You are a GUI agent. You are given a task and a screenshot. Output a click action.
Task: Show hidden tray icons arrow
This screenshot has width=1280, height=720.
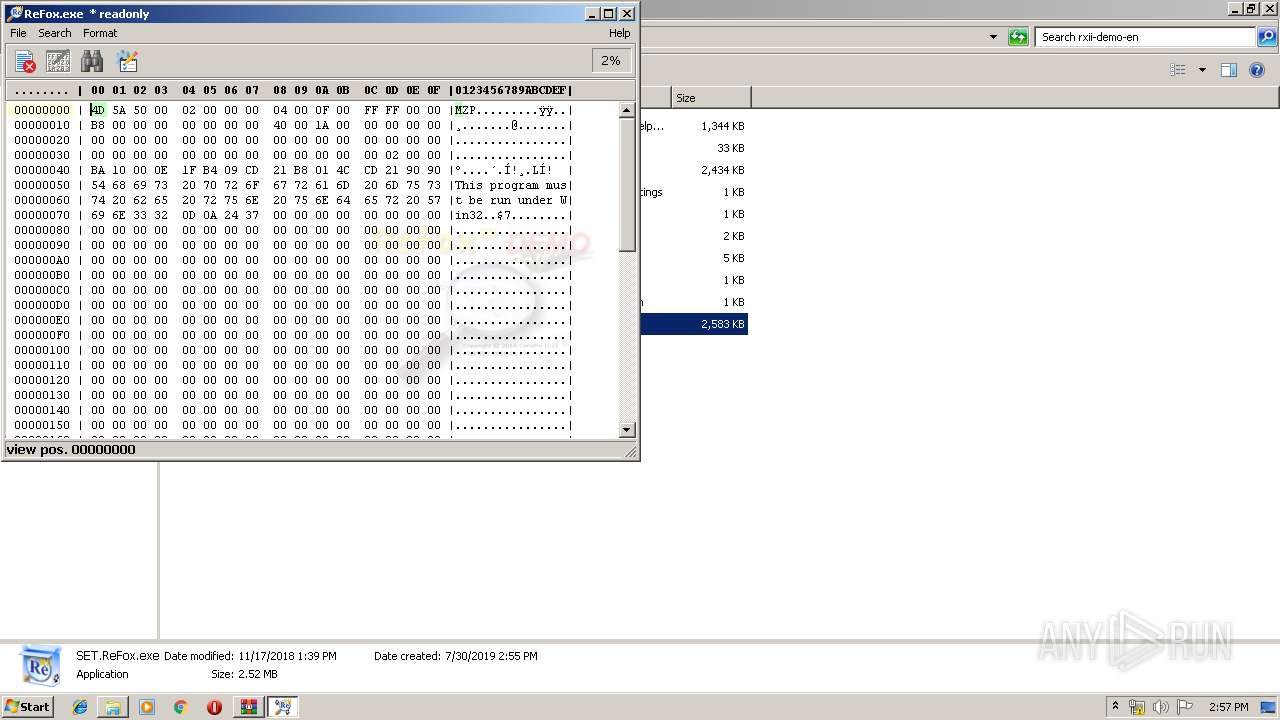pos(1115,707)
